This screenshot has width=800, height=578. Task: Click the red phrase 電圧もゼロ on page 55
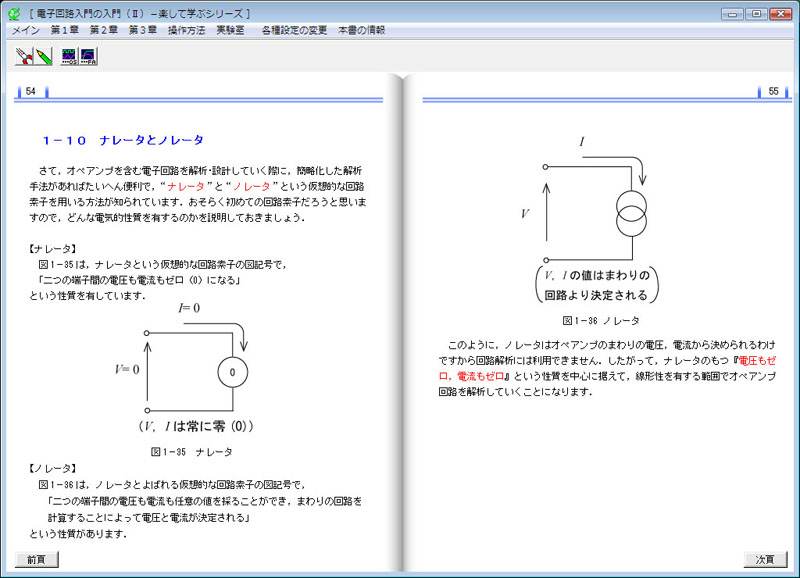tap(757, 361)
